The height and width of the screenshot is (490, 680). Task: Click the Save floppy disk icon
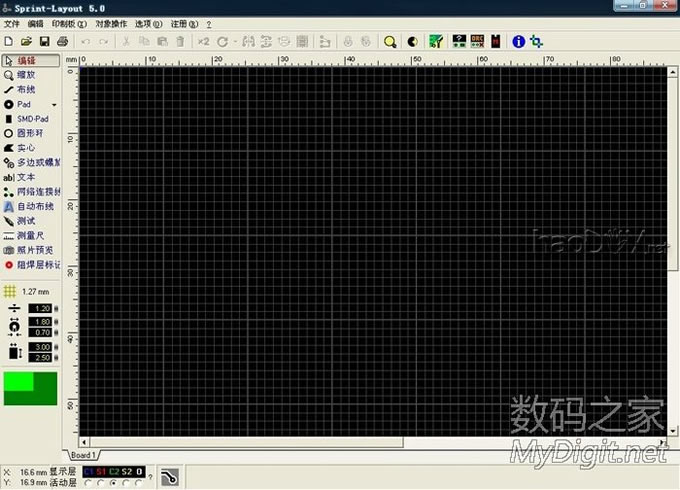tap(44, 41)
